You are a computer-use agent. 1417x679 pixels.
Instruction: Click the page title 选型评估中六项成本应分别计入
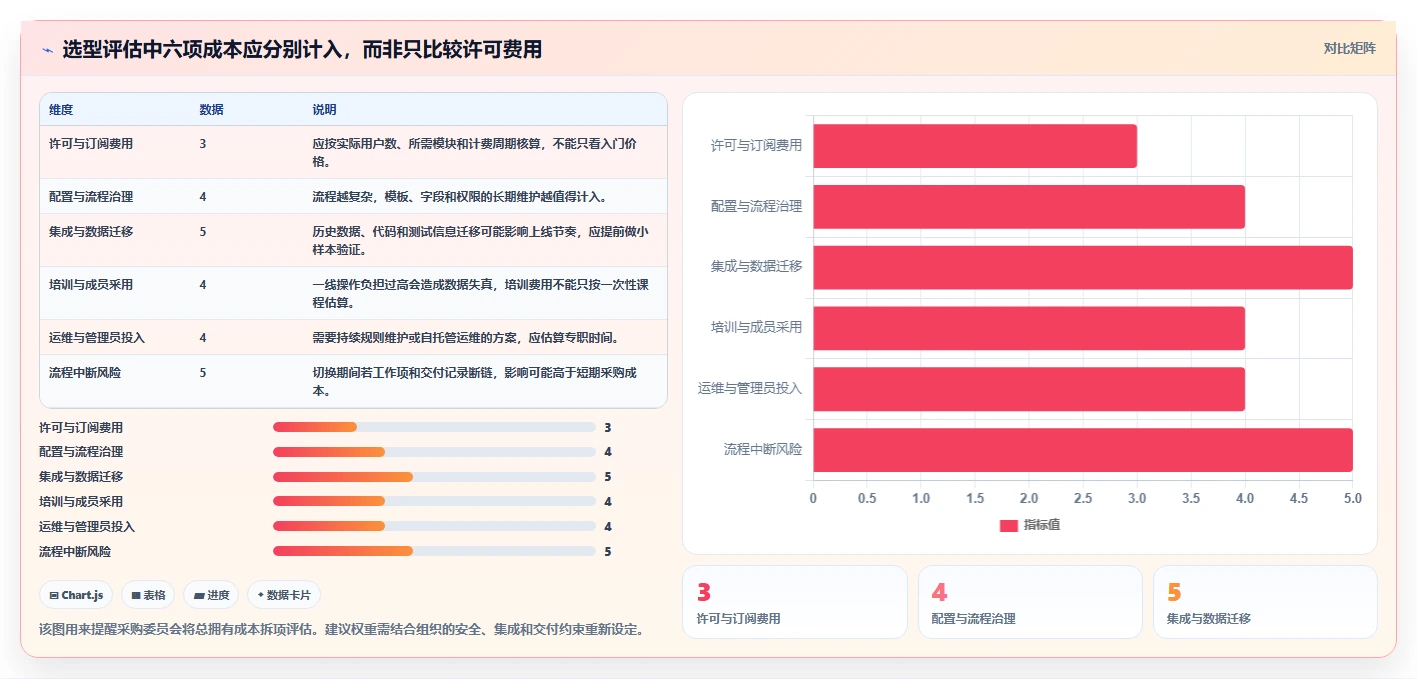pos(302,49)
